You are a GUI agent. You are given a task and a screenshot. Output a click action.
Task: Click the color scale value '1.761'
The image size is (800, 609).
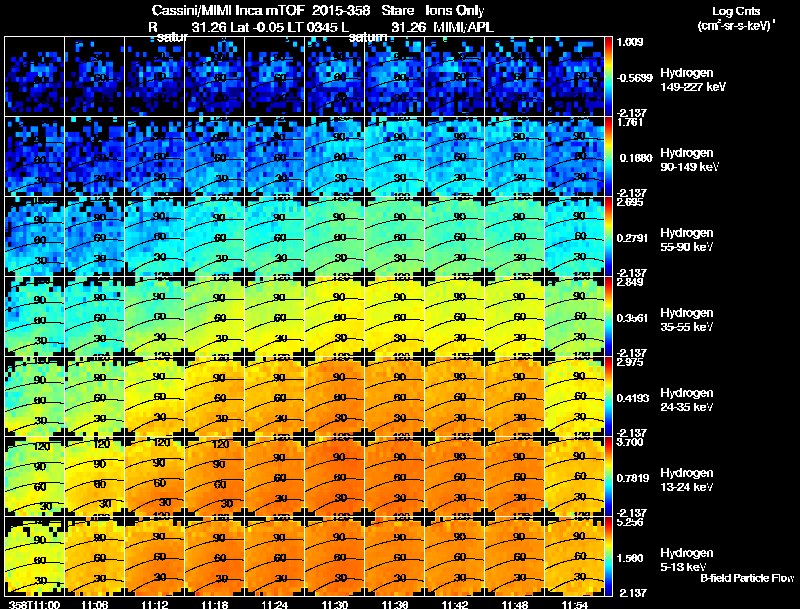pyautogui.click(x=630, y=122)
